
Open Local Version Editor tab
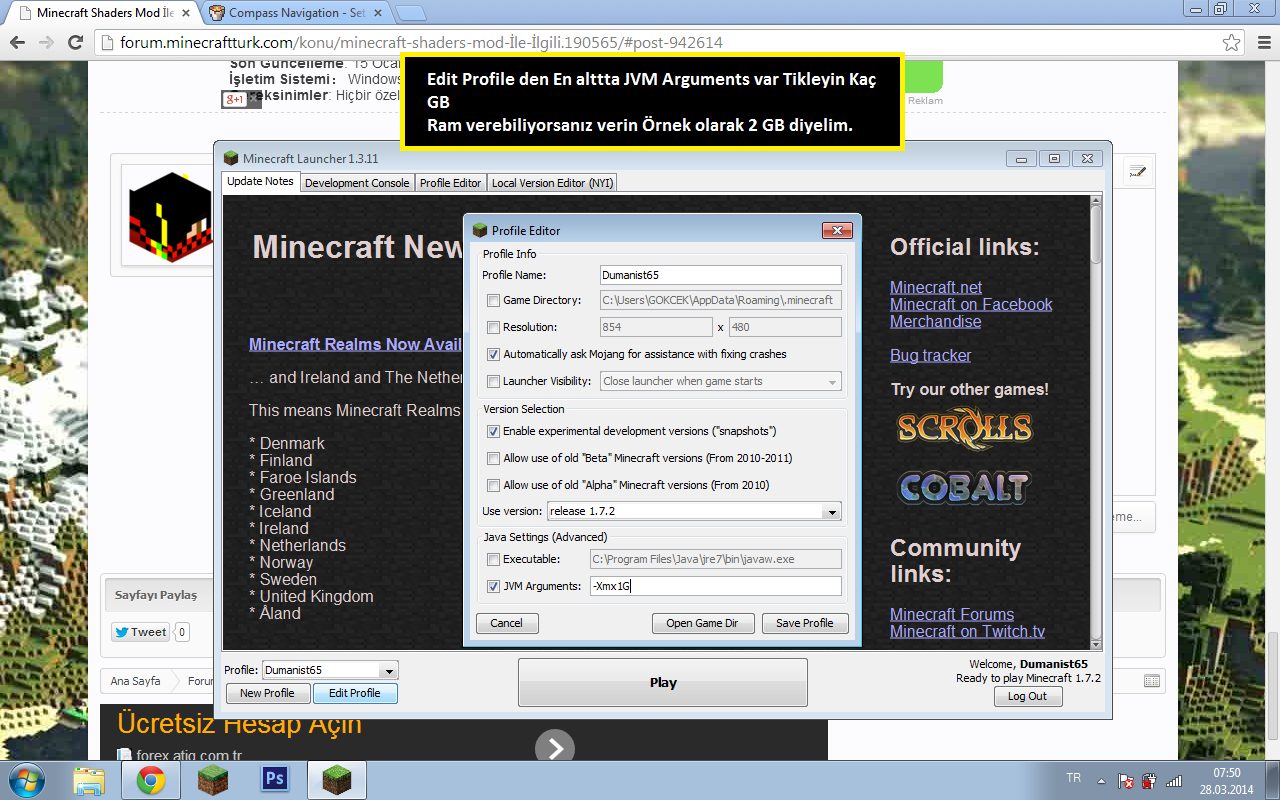(552, 183)
